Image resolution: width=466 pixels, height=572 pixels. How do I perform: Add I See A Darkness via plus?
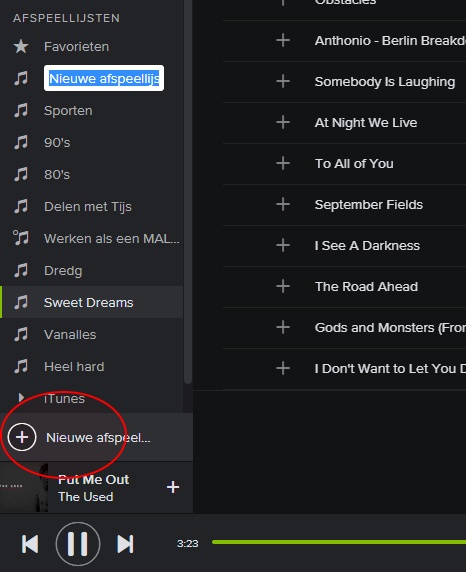(283, 245)
